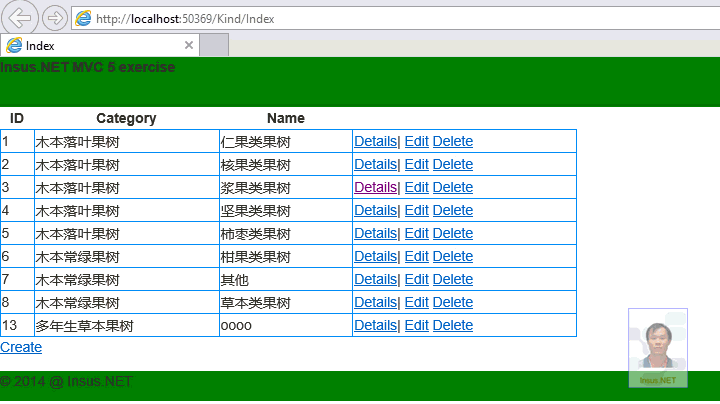
Task: Click the oooo name cell
Action: [286, 325]
